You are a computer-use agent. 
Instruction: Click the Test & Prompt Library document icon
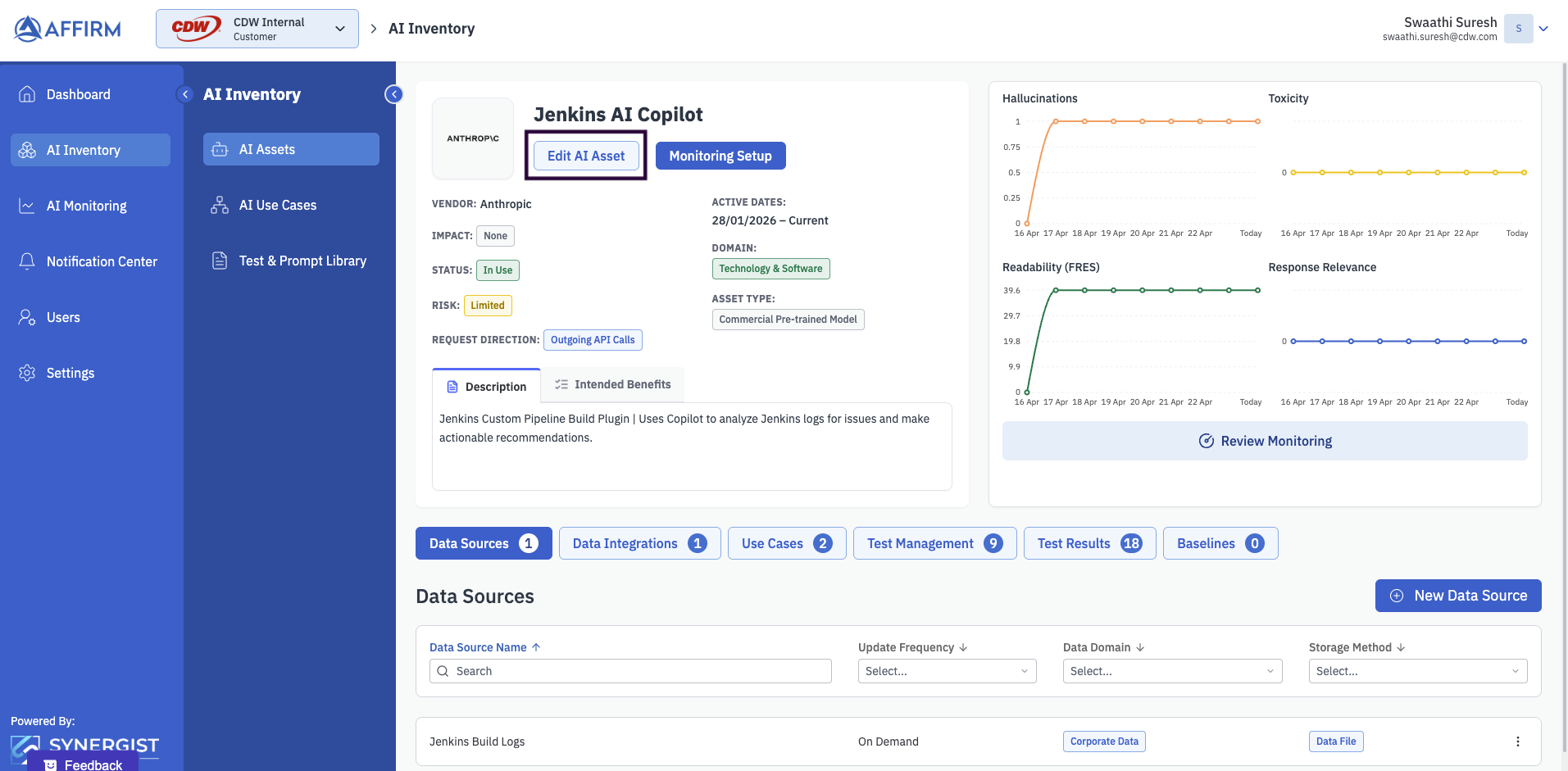(x=220, y=261)
